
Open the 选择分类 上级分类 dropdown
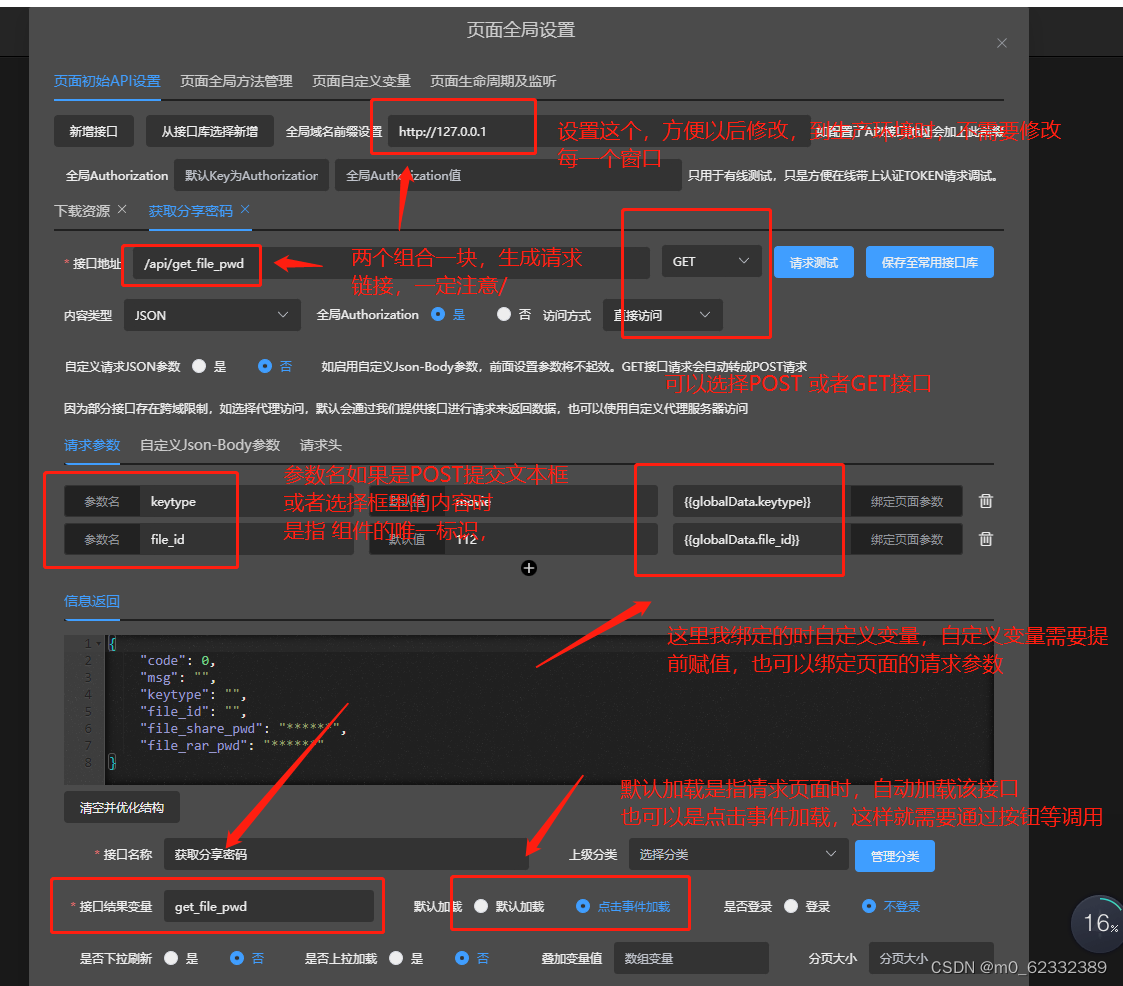pos(738,854)
